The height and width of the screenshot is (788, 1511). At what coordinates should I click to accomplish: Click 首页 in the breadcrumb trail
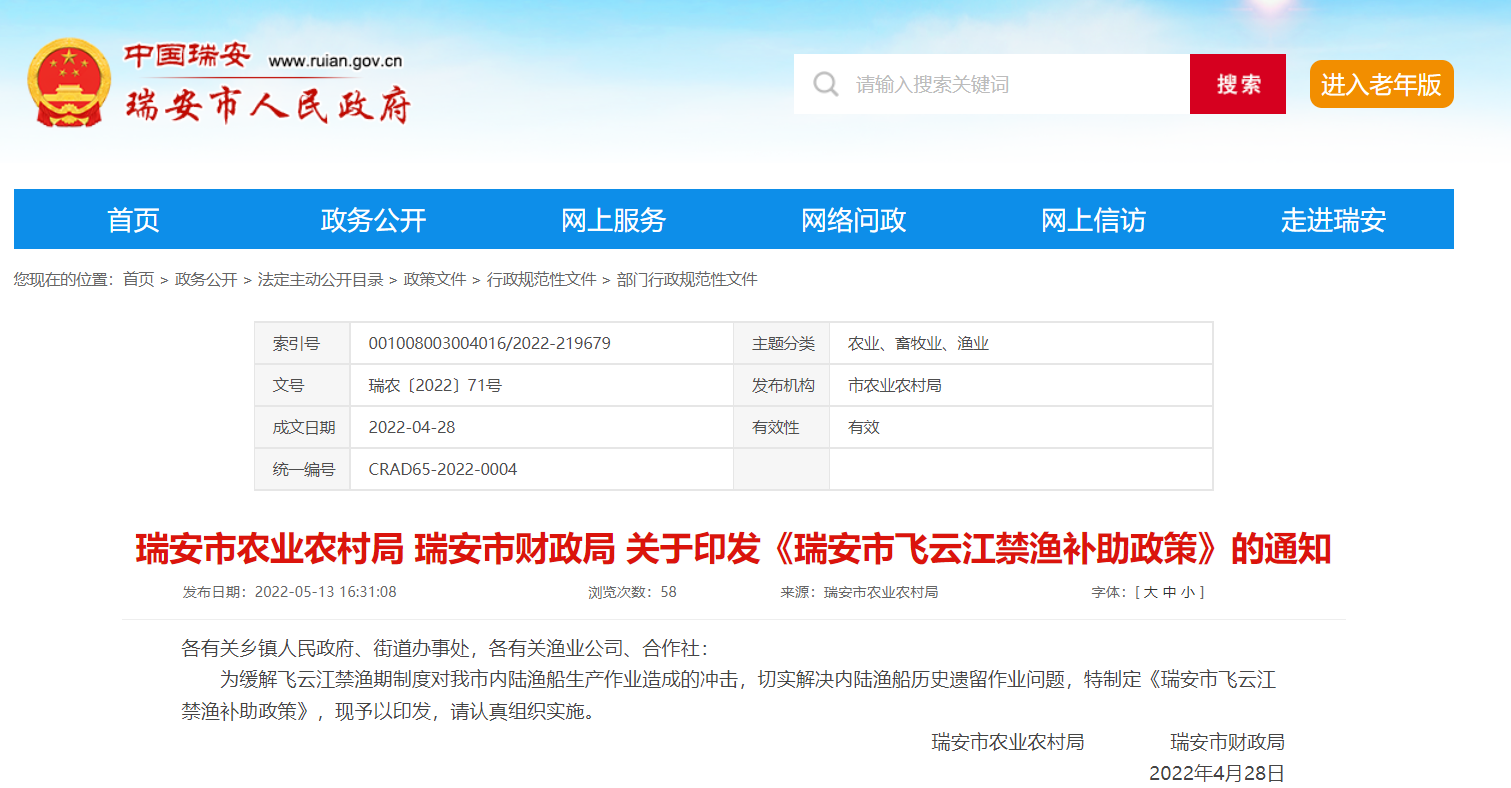pyautogui.click(x=138, y=280)
